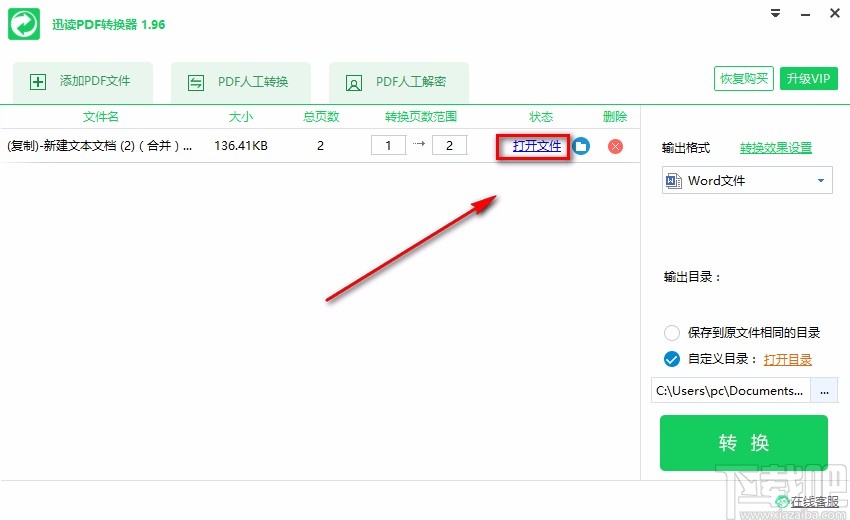Viewport: 850px width, 520px height.
Task: Click the 状态 column header
Action: tap(541, 117)
